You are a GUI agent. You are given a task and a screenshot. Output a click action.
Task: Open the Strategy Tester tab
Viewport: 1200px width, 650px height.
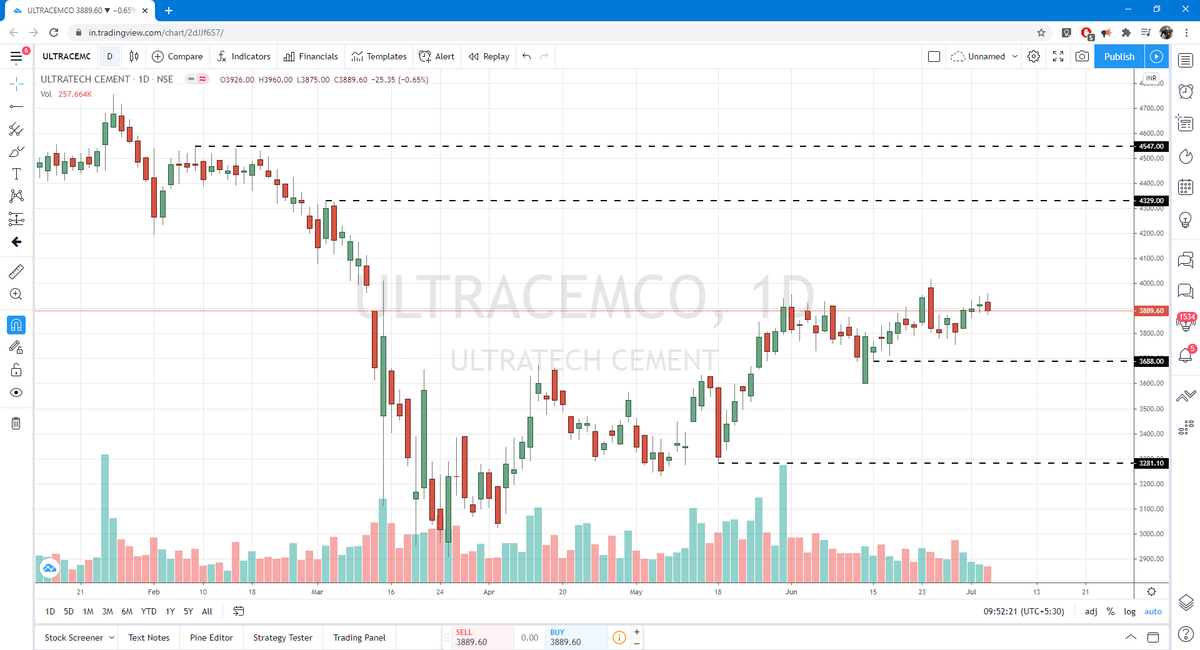coord(283,637)
